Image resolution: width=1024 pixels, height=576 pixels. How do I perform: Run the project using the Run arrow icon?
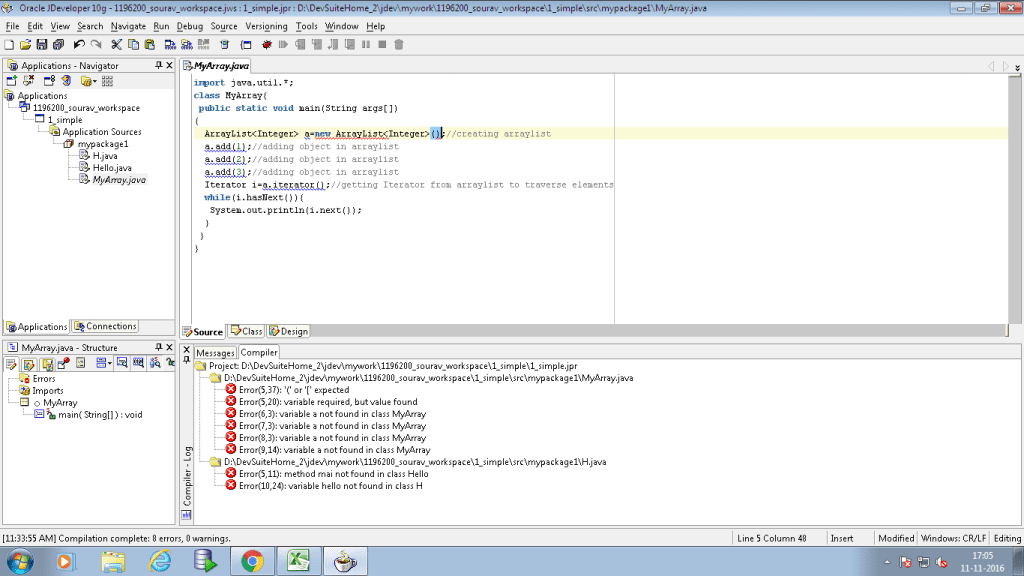[283, 44]
